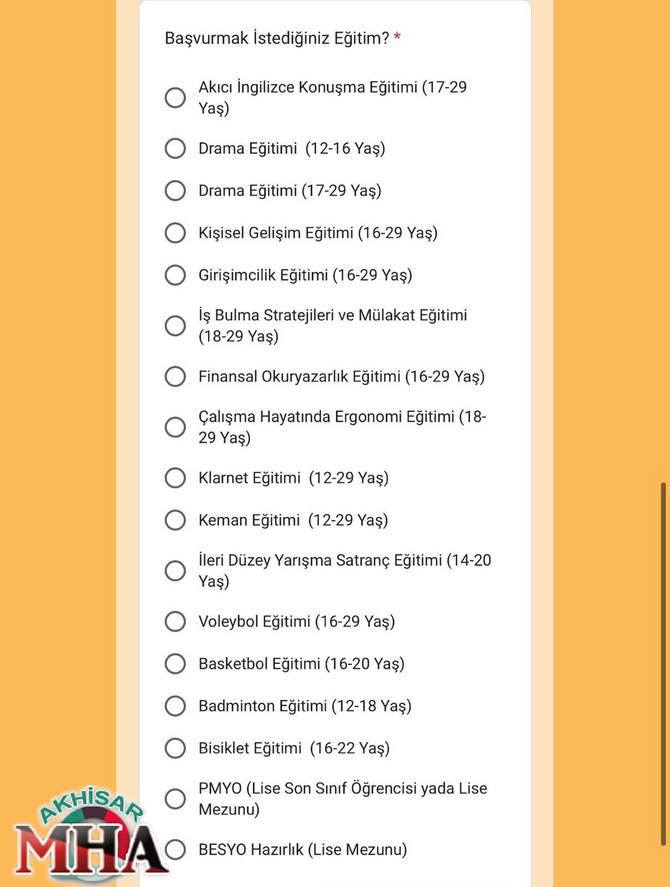Choose Finansal Okuryazarlık Eğitimi option
This screenshot has width=670, height=887.
(x=175, y=376)
